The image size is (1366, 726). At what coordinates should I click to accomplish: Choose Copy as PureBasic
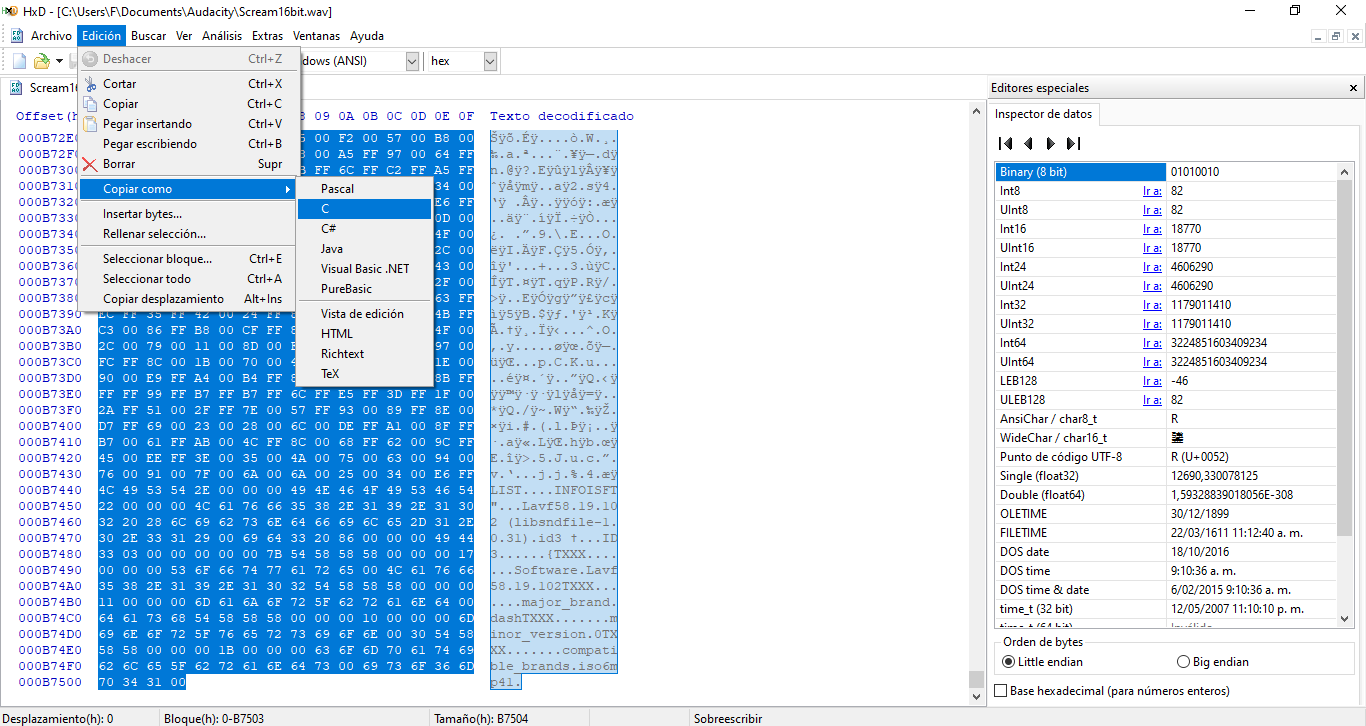(x=364, y=289)
